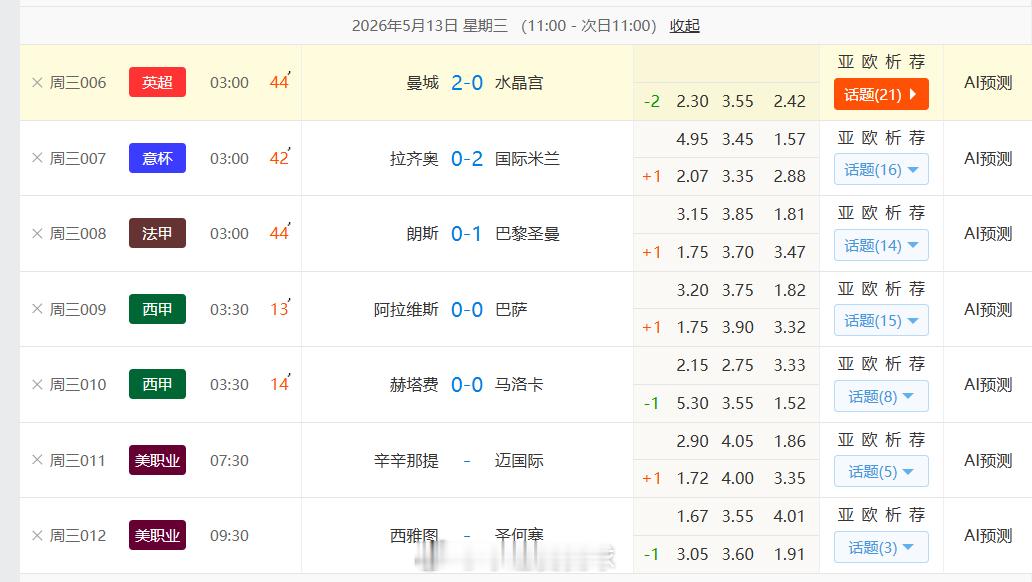Open the 析 analysis link in 西雅图 row
Screen dimensions: 1032x582
pos(893,514)
